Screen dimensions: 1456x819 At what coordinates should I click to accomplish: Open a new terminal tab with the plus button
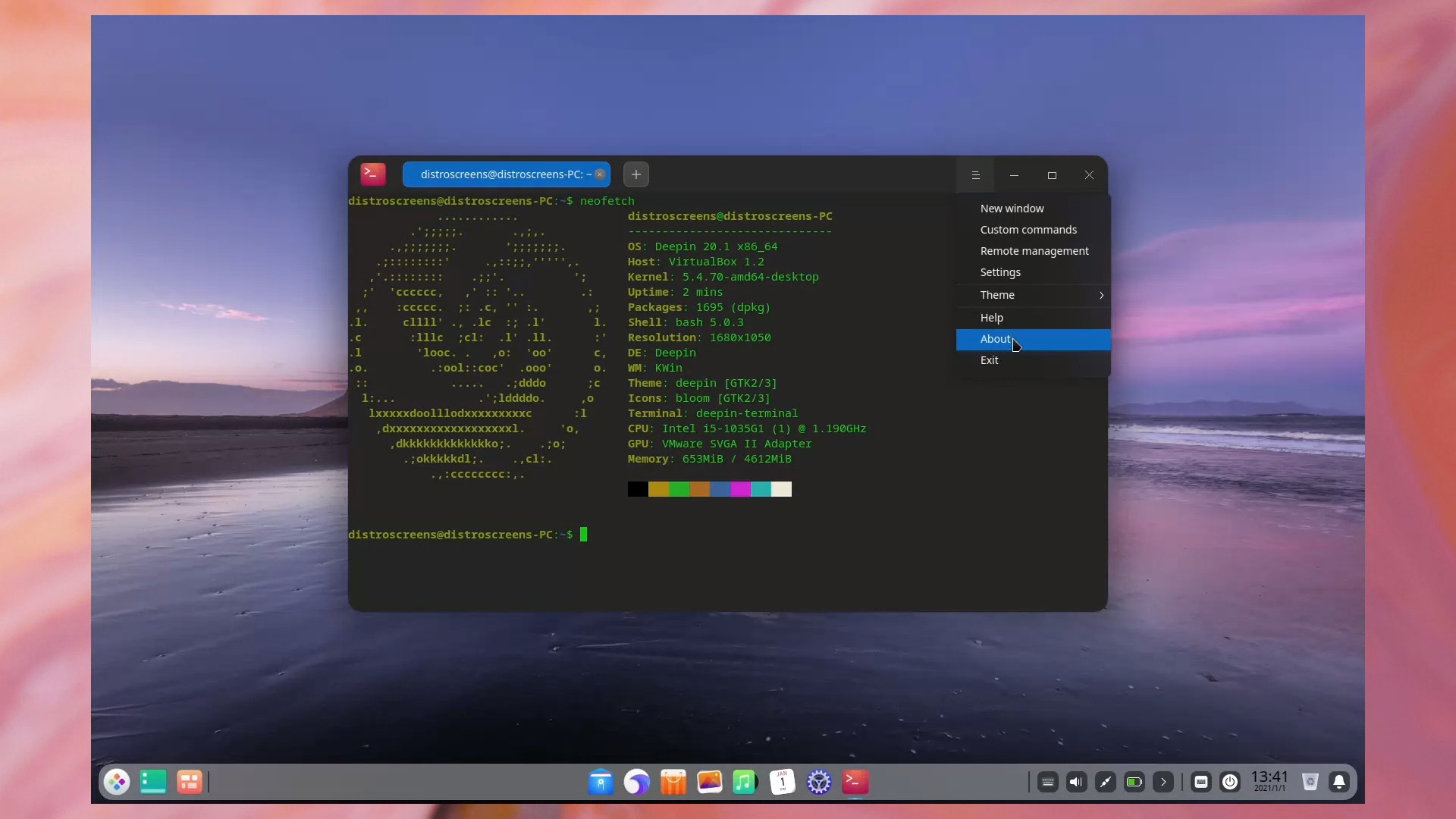click(x=635, y=174)
